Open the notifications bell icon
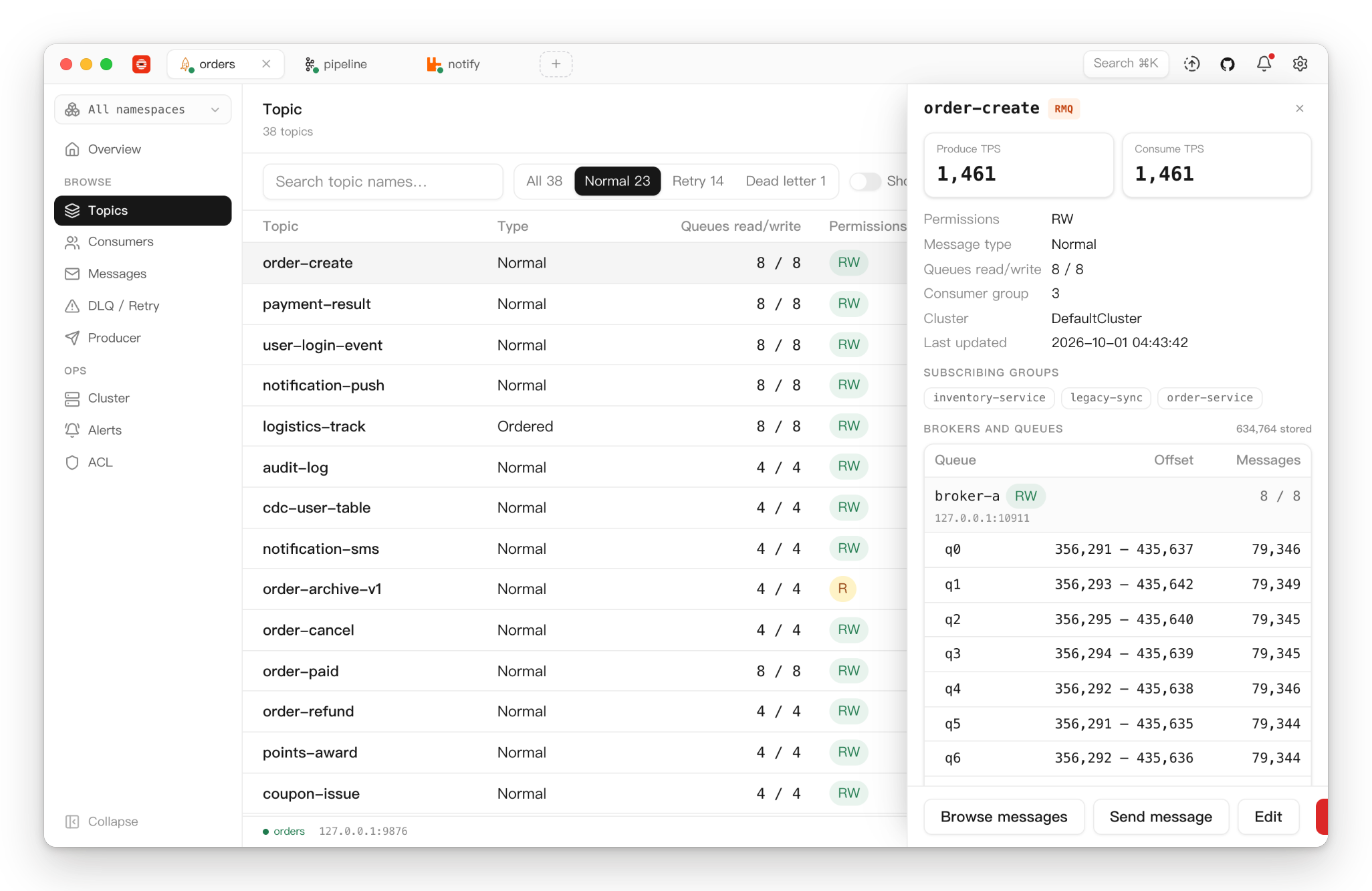This screenshot has height=891, width=1372. (x=1264, y=64)
